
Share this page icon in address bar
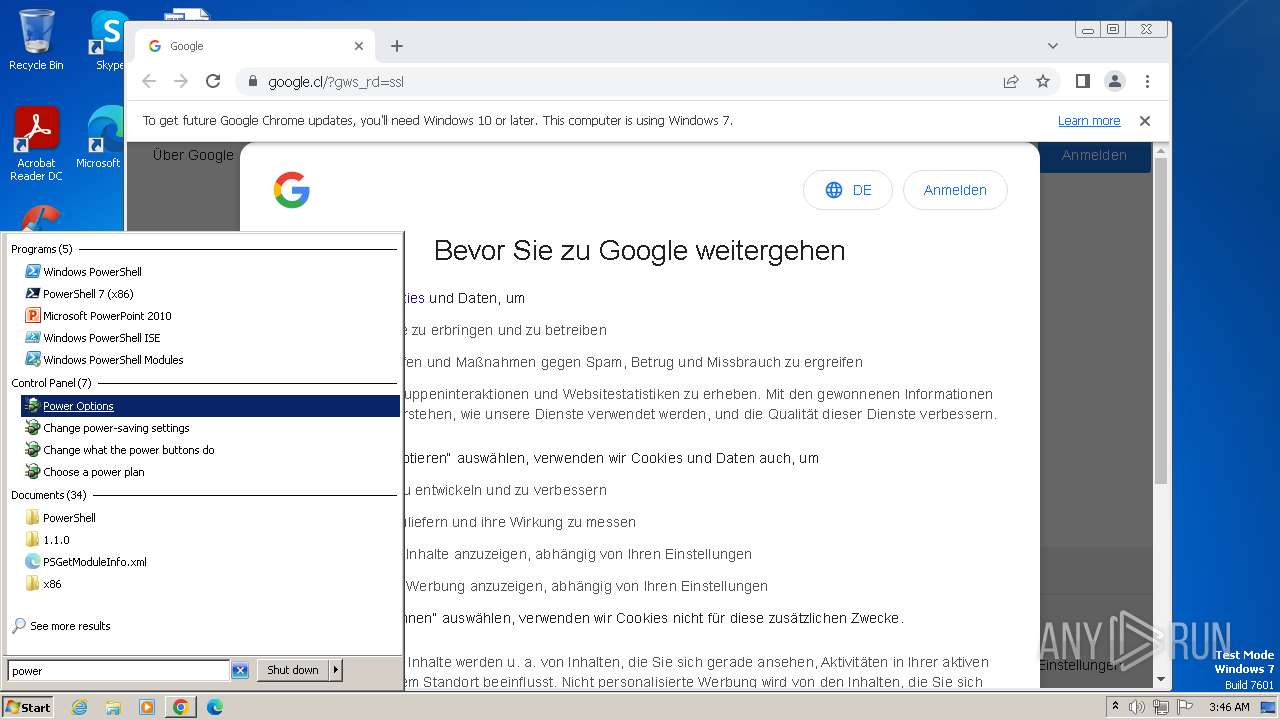click(1011, 82)
